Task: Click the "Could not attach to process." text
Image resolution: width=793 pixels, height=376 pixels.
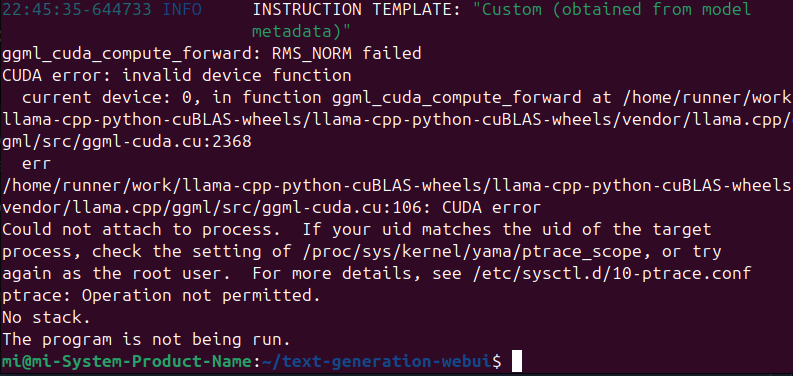Action: click(x=142, y=230)
